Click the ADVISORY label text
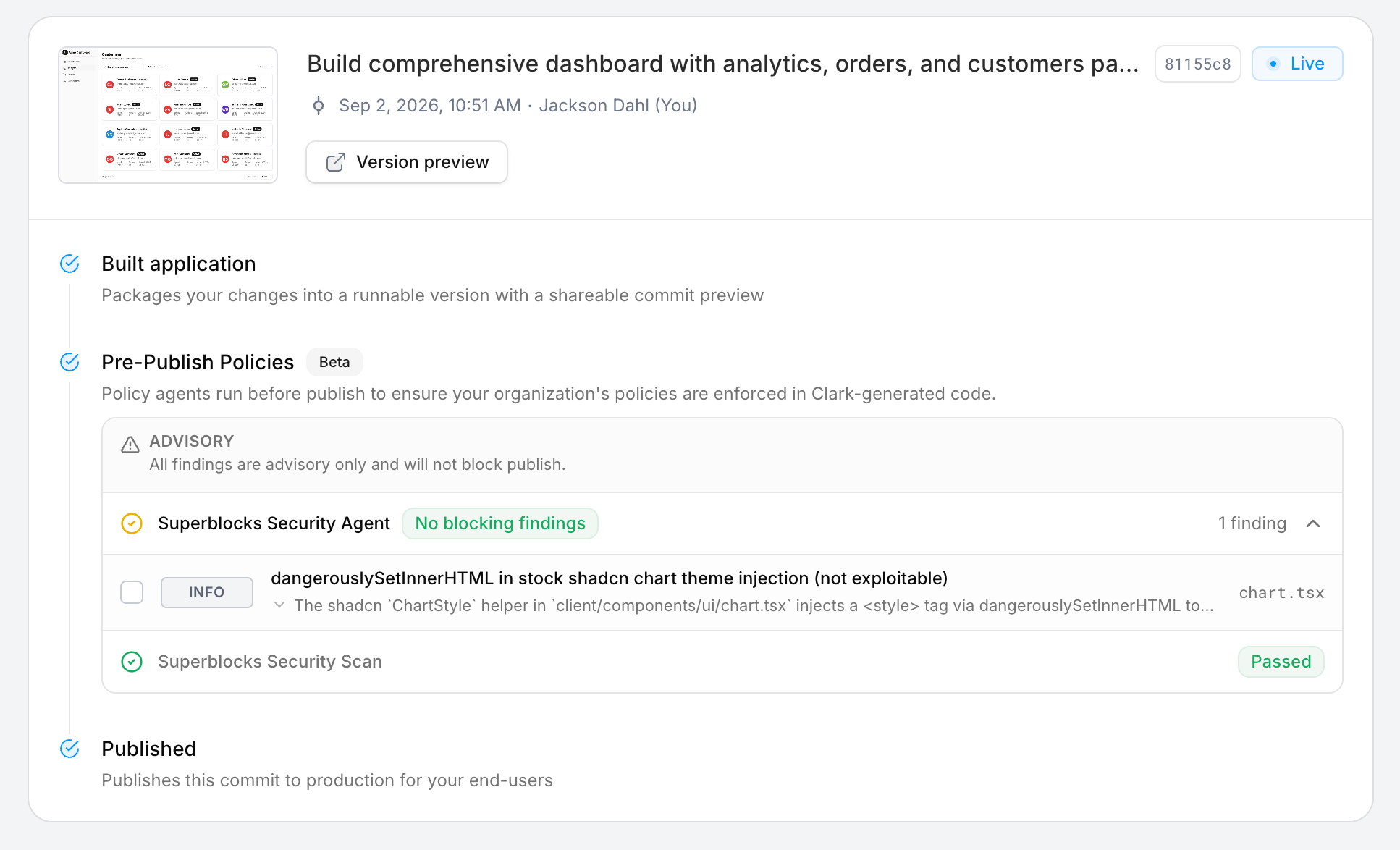 click(x=192, y=442)
